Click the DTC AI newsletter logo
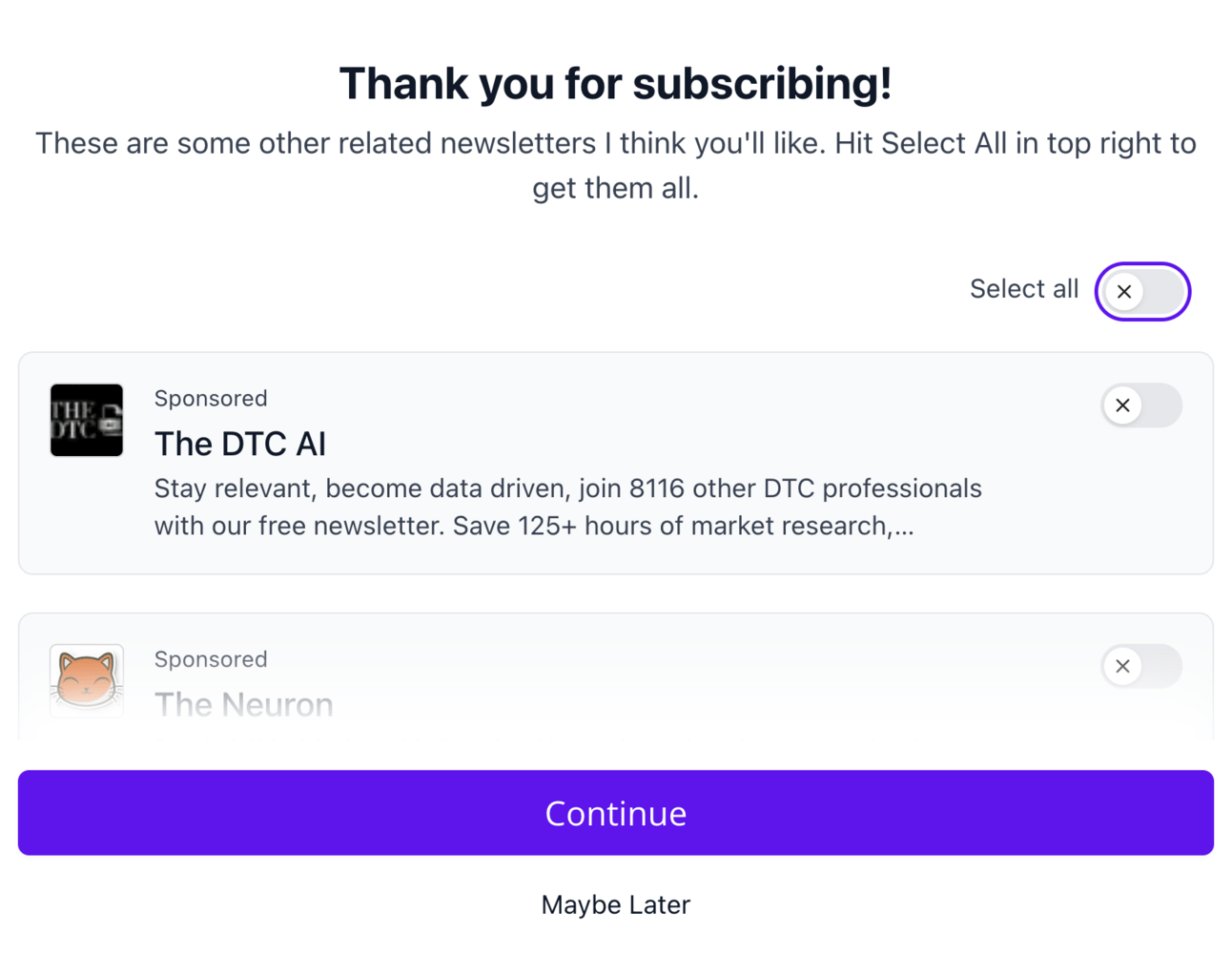 pos(87,421)
